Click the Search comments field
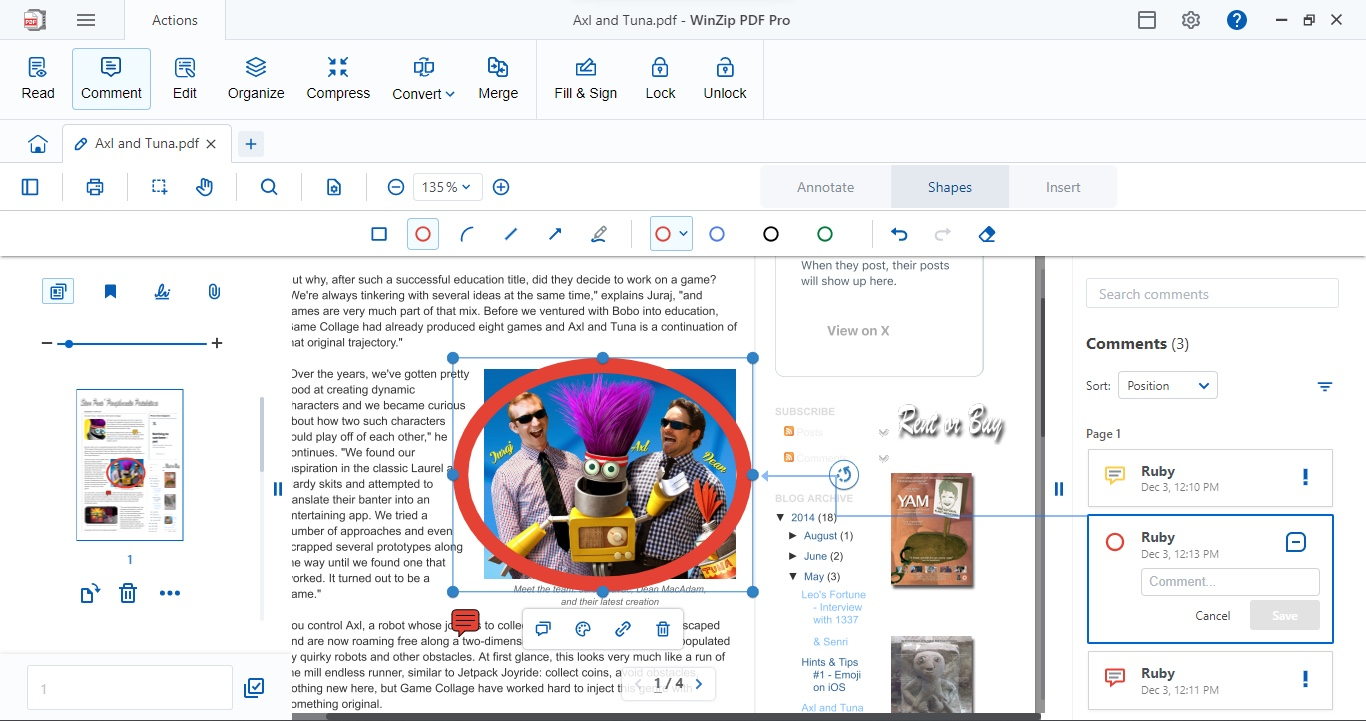This screenshot has height=721, width=1366. pyautogui.click(x=1212, y=294)
